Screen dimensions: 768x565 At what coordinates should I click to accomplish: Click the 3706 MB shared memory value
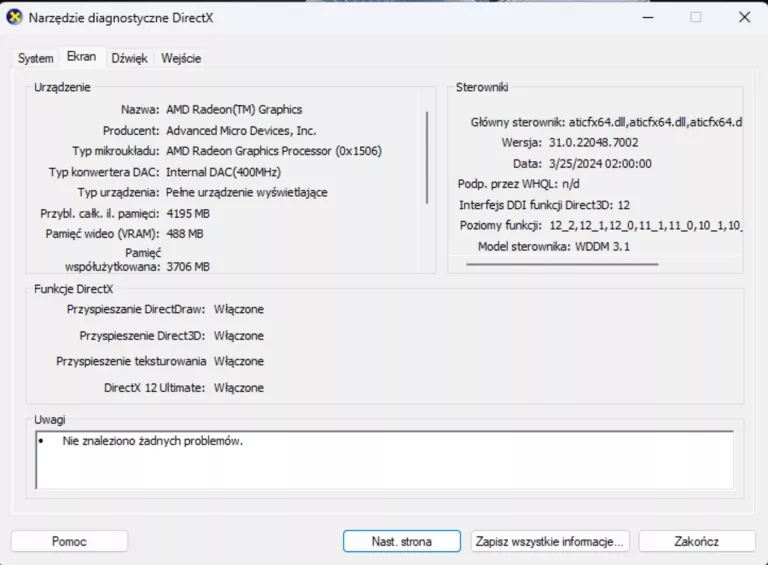188,267
